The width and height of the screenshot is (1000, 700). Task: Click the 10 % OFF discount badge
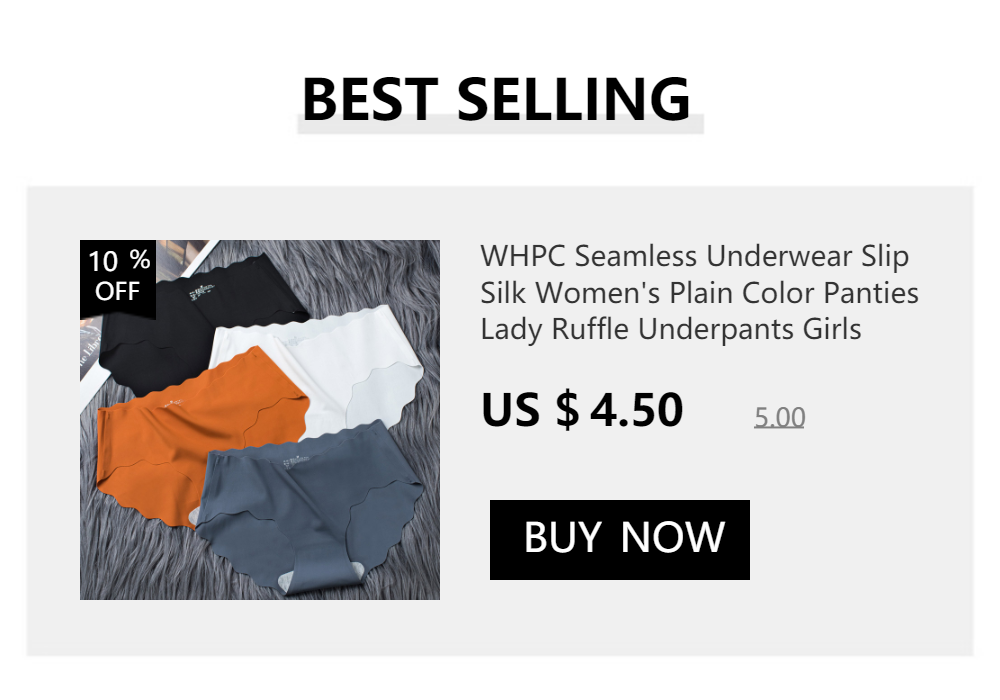click(118, 279)
